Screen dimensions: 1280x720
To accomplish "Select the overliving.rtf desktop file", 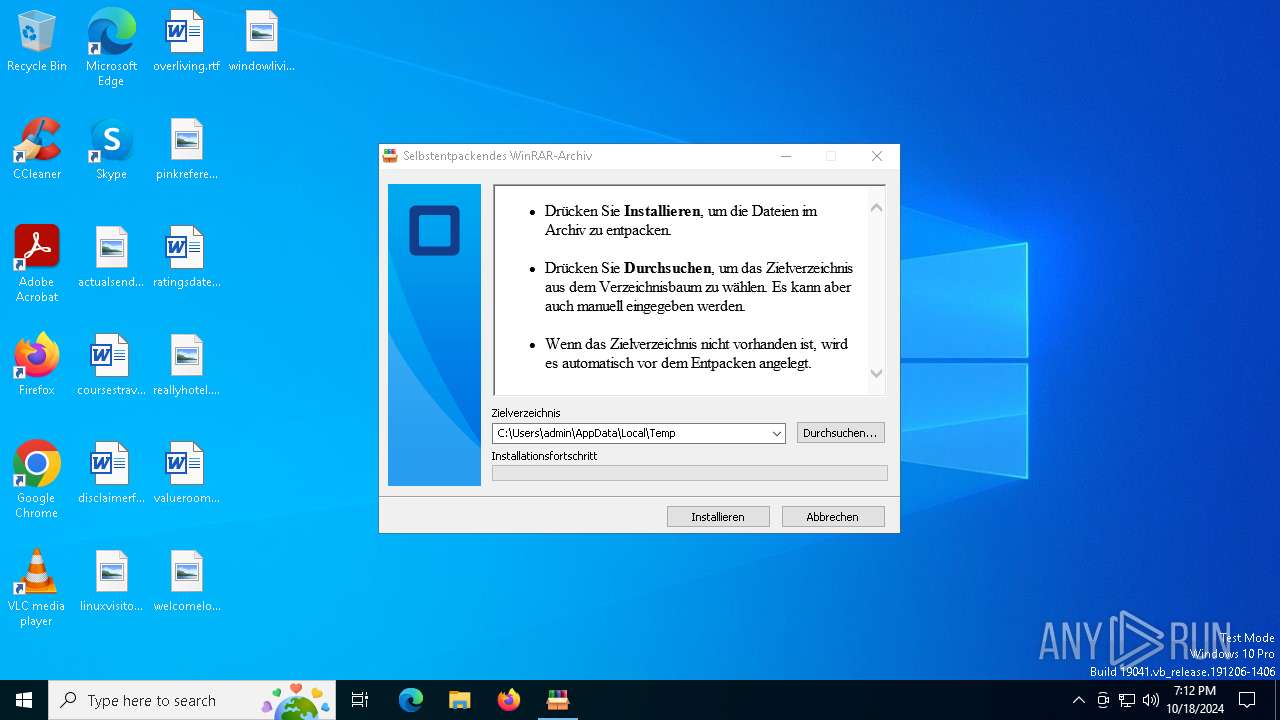I will (x=186, y=43).
